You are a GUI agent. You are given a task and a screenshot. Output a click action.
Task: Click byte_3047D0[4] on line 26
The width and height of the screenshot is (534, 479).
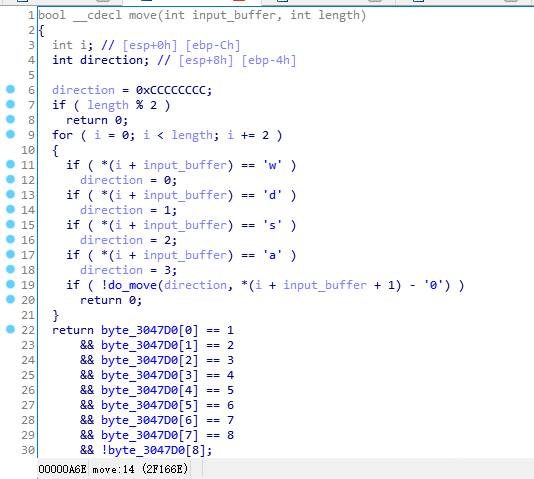click(x=150, y=390)
